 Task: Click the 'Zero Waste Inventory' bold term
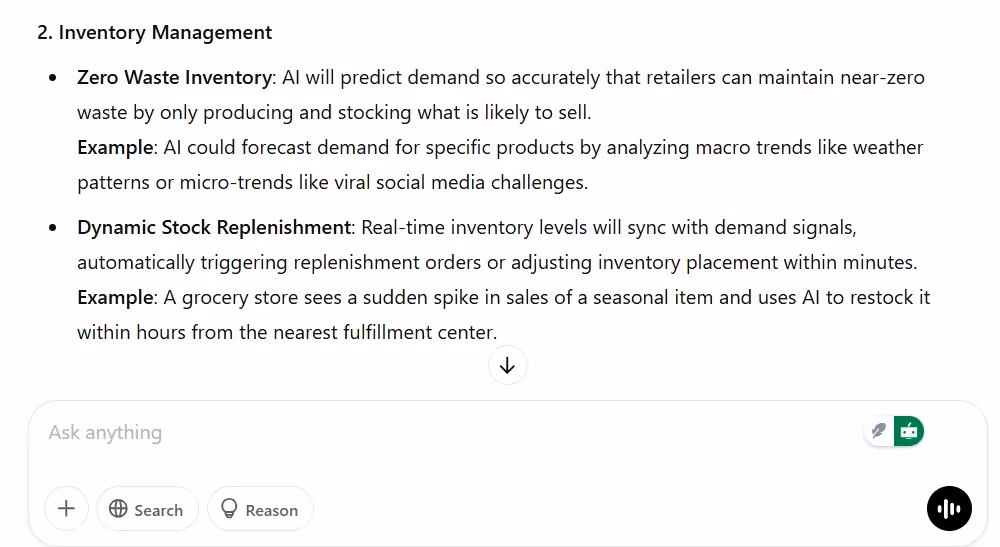[x=174, y=77]
